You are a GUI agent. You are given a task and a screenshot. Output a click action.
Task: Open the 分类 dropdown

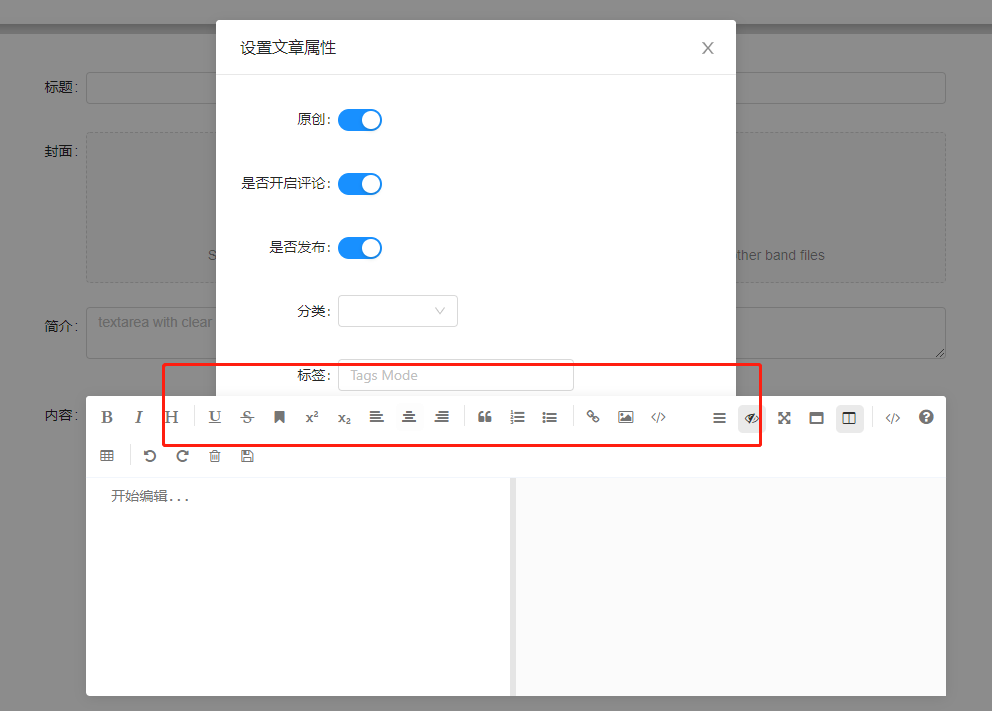[398, 311]
